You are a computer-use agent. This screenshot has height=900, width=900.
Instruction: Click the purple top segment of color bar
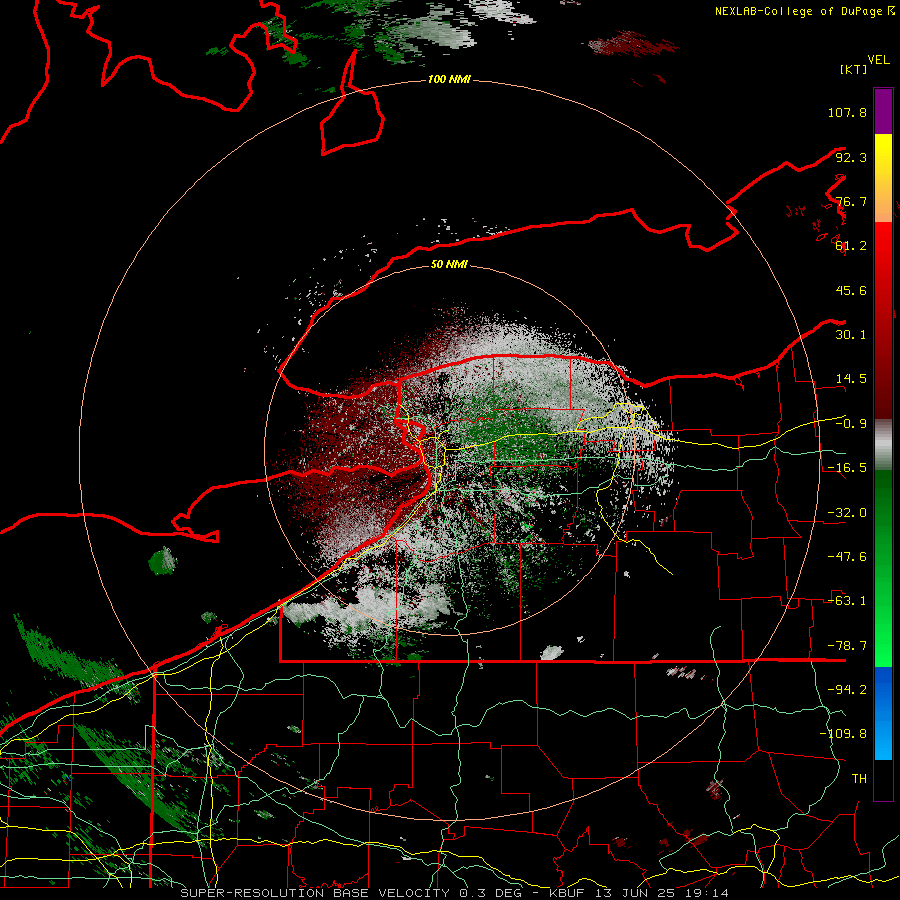coord(883,111)
